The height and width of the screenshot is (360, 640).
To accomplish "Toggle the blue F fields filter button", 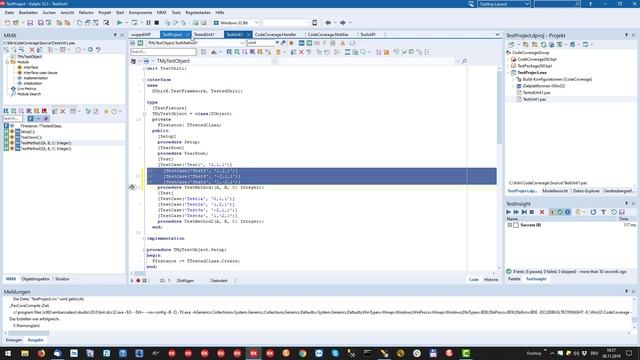I will click(31, 118).
